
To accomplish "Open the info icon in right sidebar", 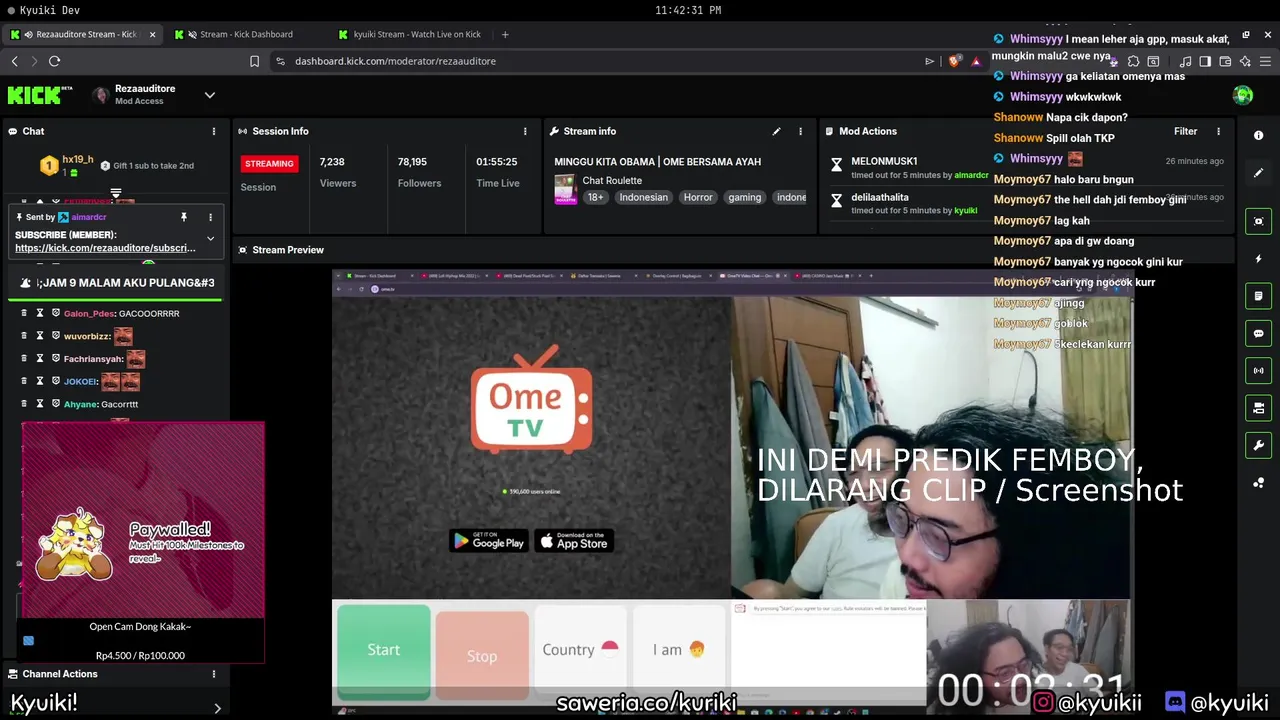I will (1258, 135).
